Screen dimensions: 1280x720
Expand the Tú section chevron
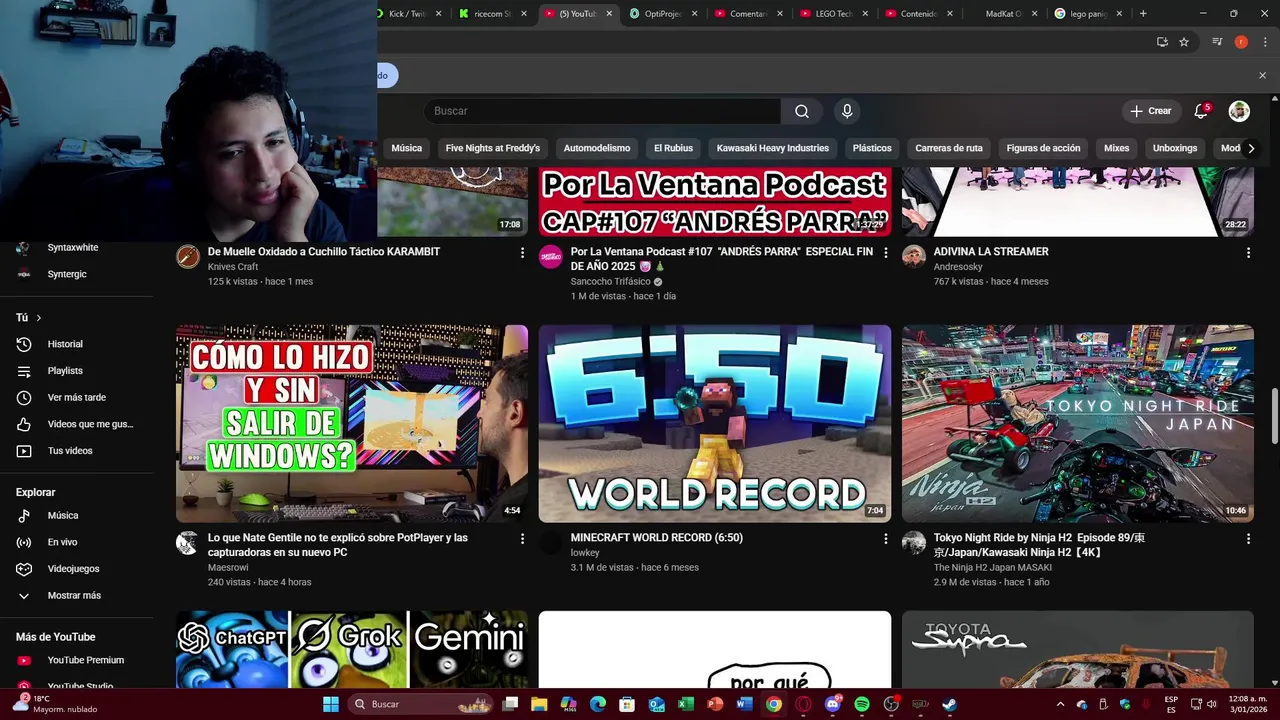[x=39, y=318]
